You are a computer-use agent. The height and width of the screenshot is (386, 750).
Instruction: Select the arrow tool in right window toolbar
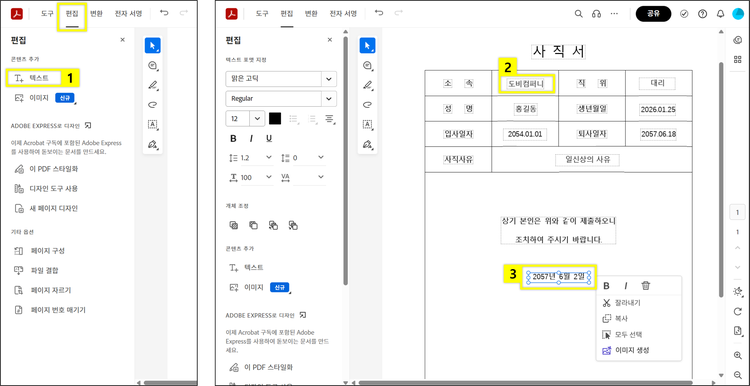point(367,45)
